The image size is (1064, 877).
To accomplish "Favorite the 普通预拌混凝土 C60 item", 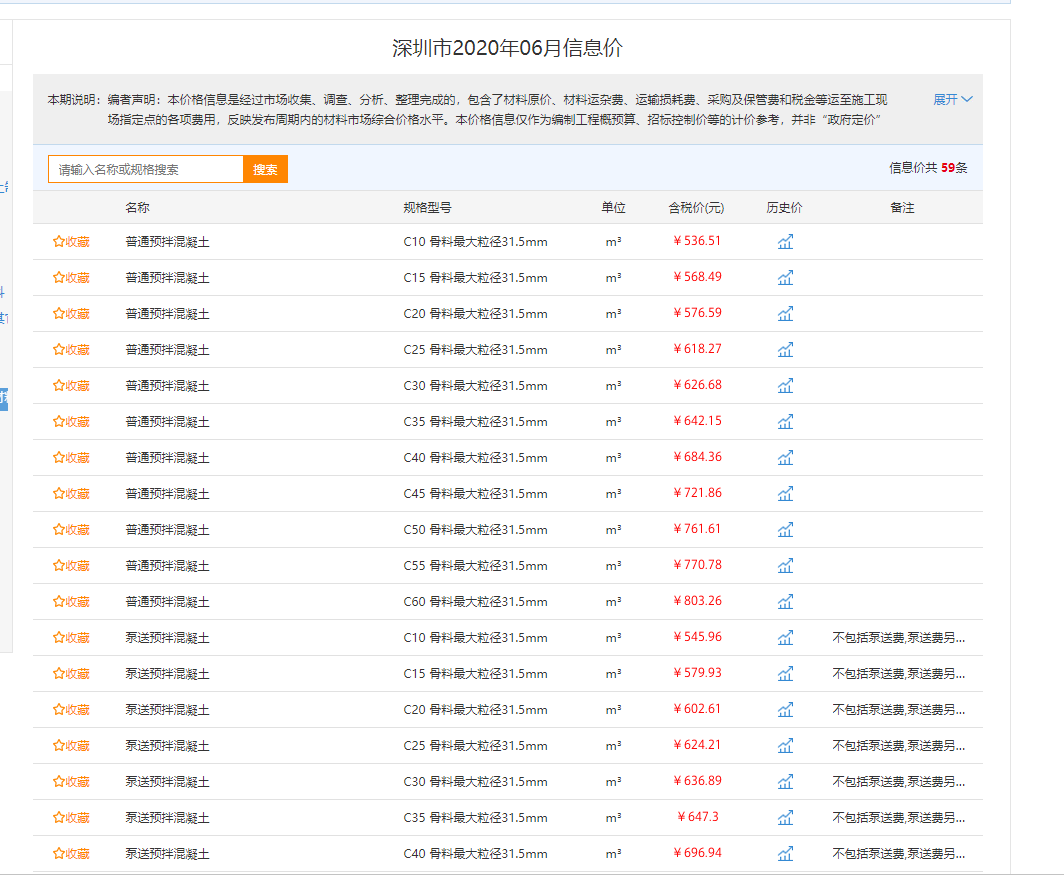I will 71,601.
